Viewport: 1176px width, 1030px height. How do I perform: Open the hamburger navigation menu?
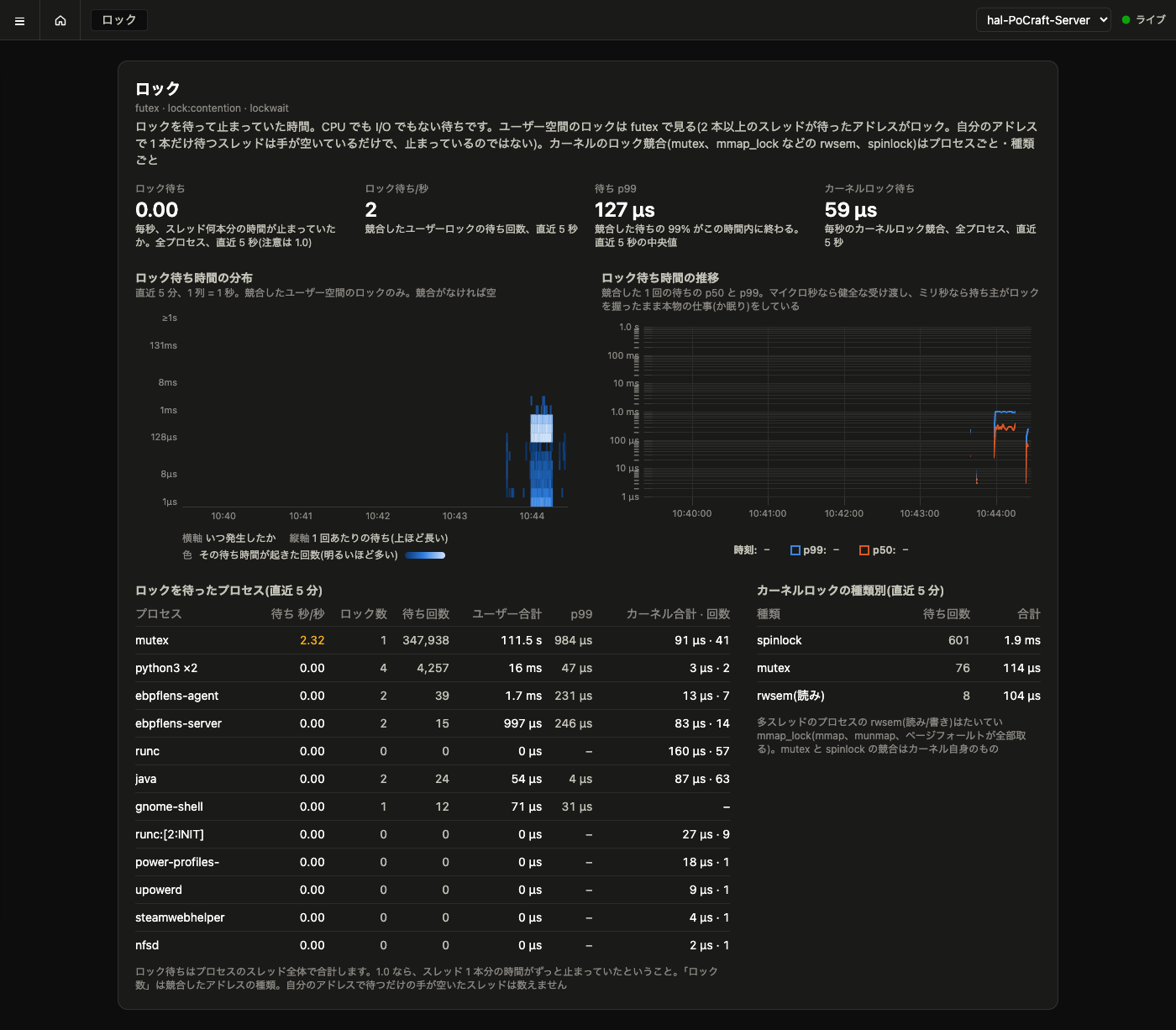point(20,20)
